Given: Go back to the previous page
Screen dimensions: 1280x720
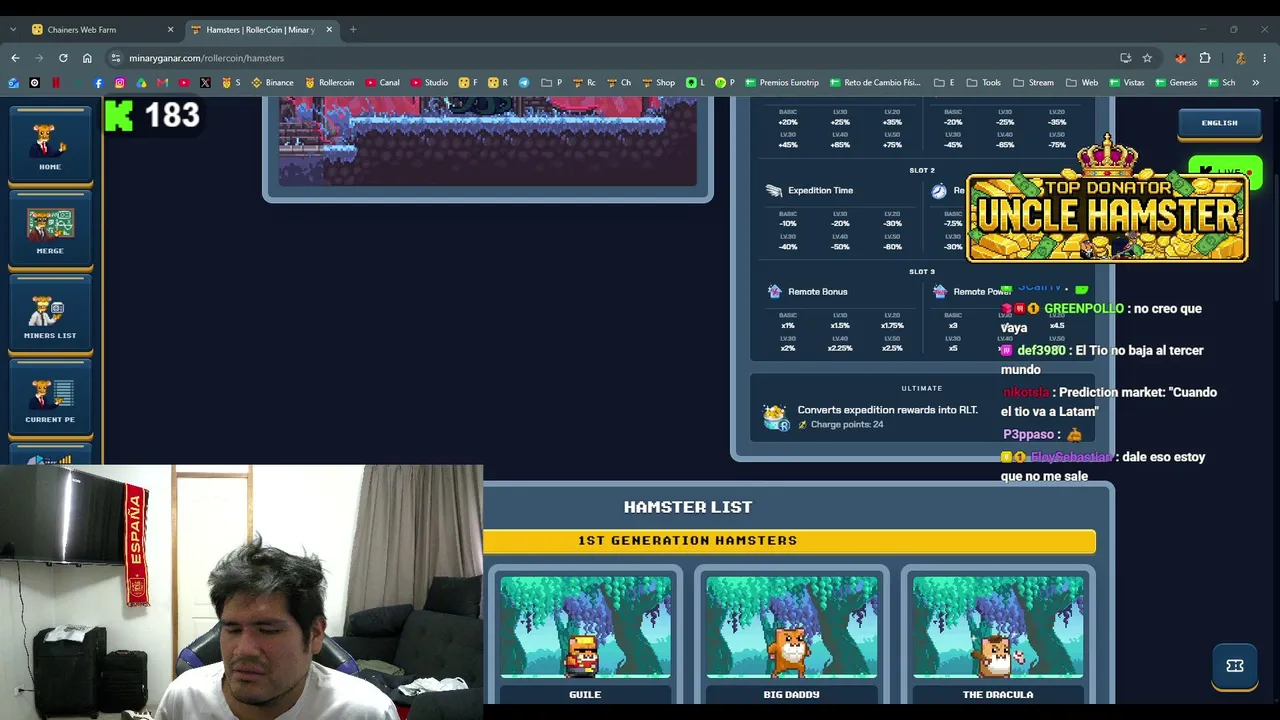Looking at the screenshot, I should tap(15, 58).
